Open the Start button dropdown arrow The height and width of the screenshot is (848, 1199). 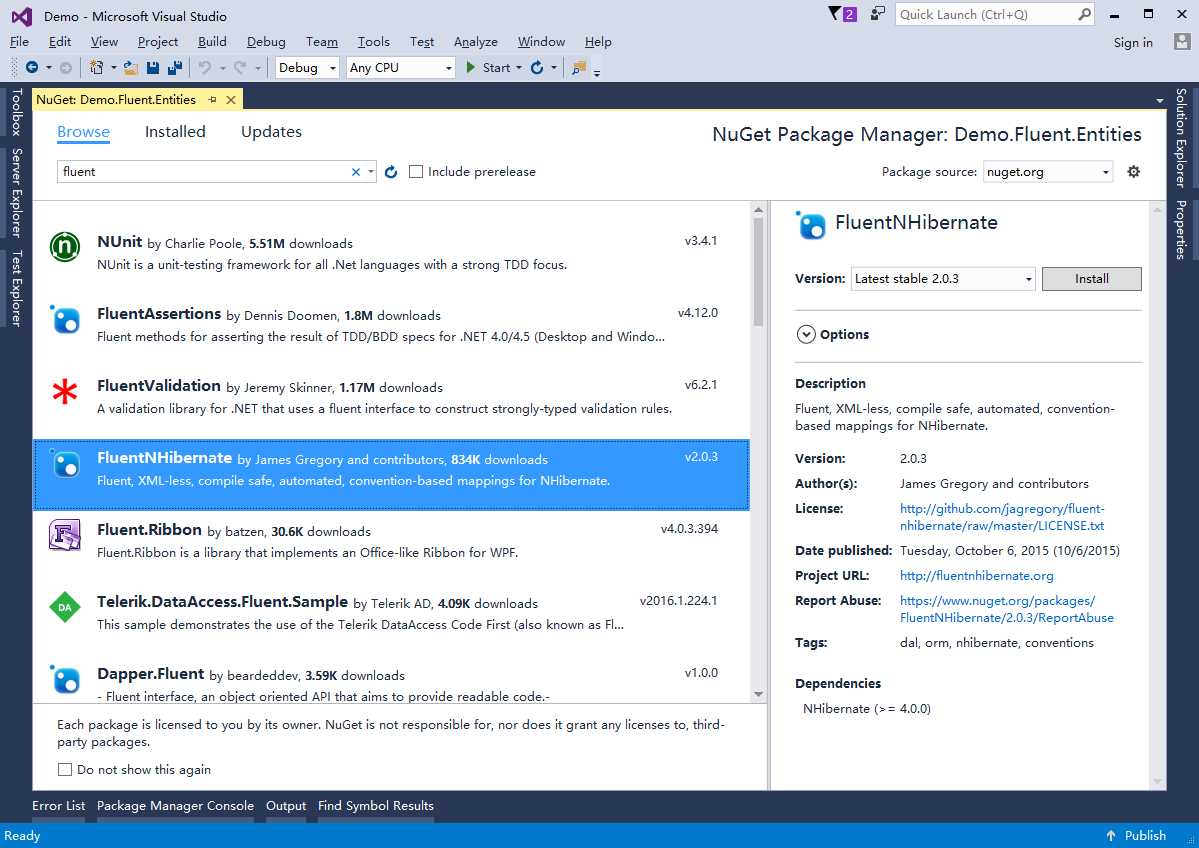point(519,67)
